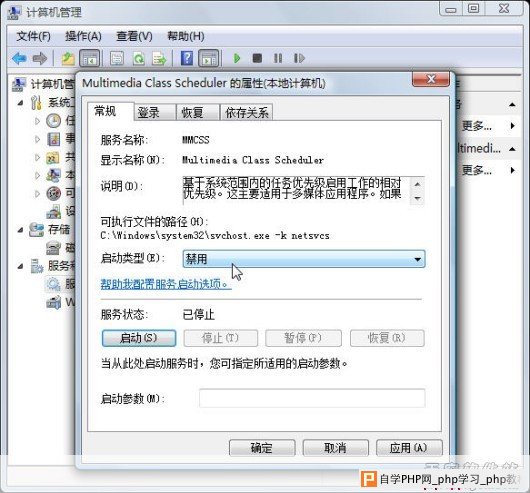This screenshot has width=530, height=493.
Task: Click the stop service square icon
Action: pos(257,58)
